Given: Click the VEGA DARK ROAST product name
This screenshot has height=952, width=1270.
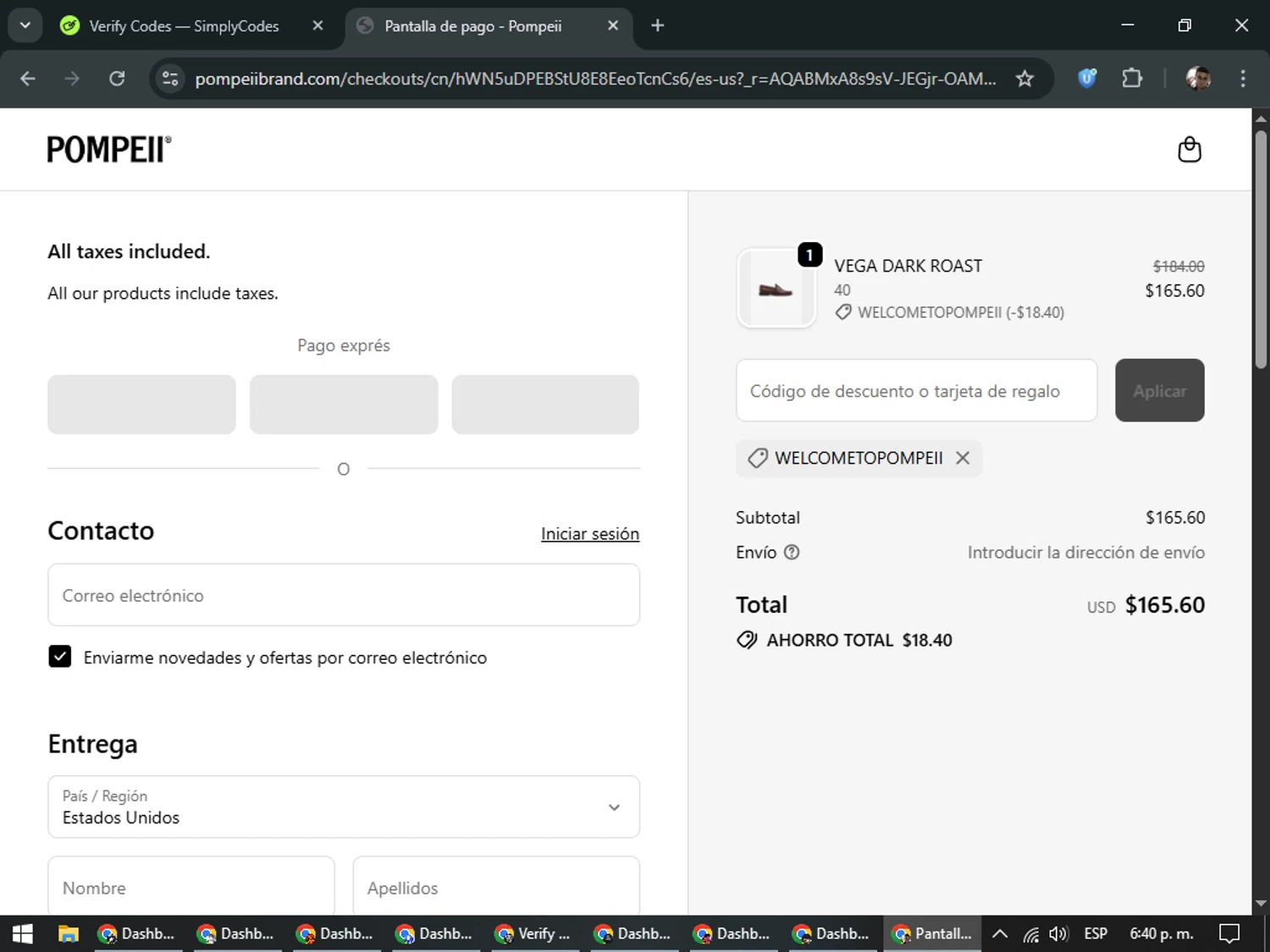Looking at the screenshot, I should [x=908, y=266].
